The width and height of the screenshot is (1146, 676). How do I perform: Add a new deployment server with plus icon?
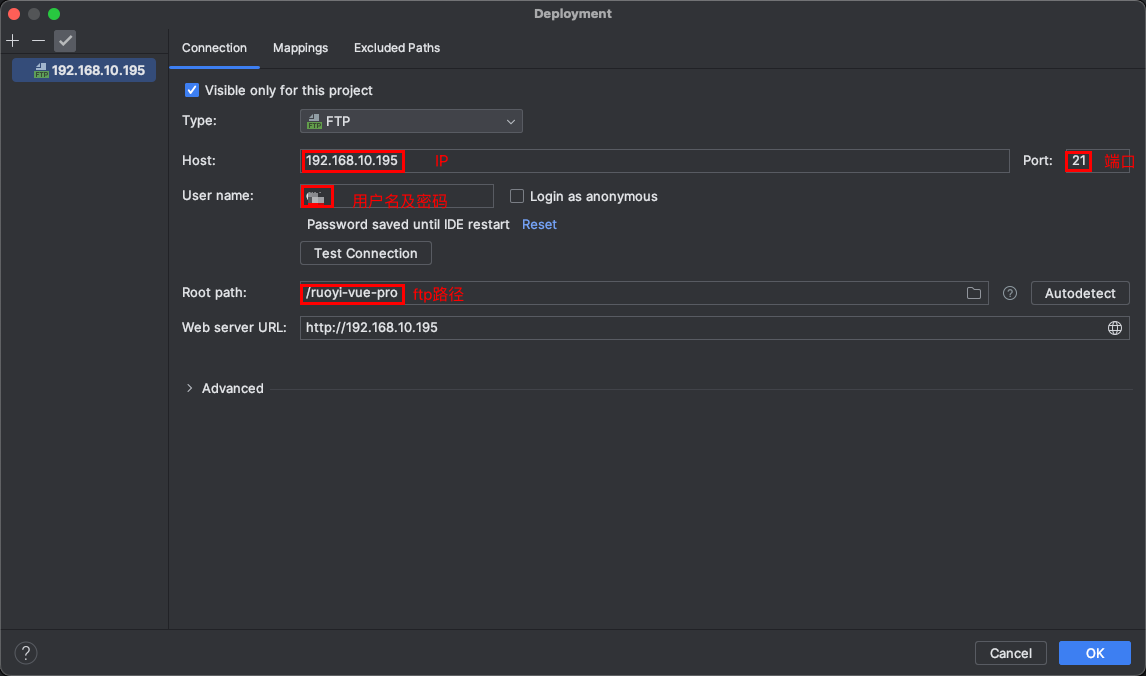[x=12, y=41]
